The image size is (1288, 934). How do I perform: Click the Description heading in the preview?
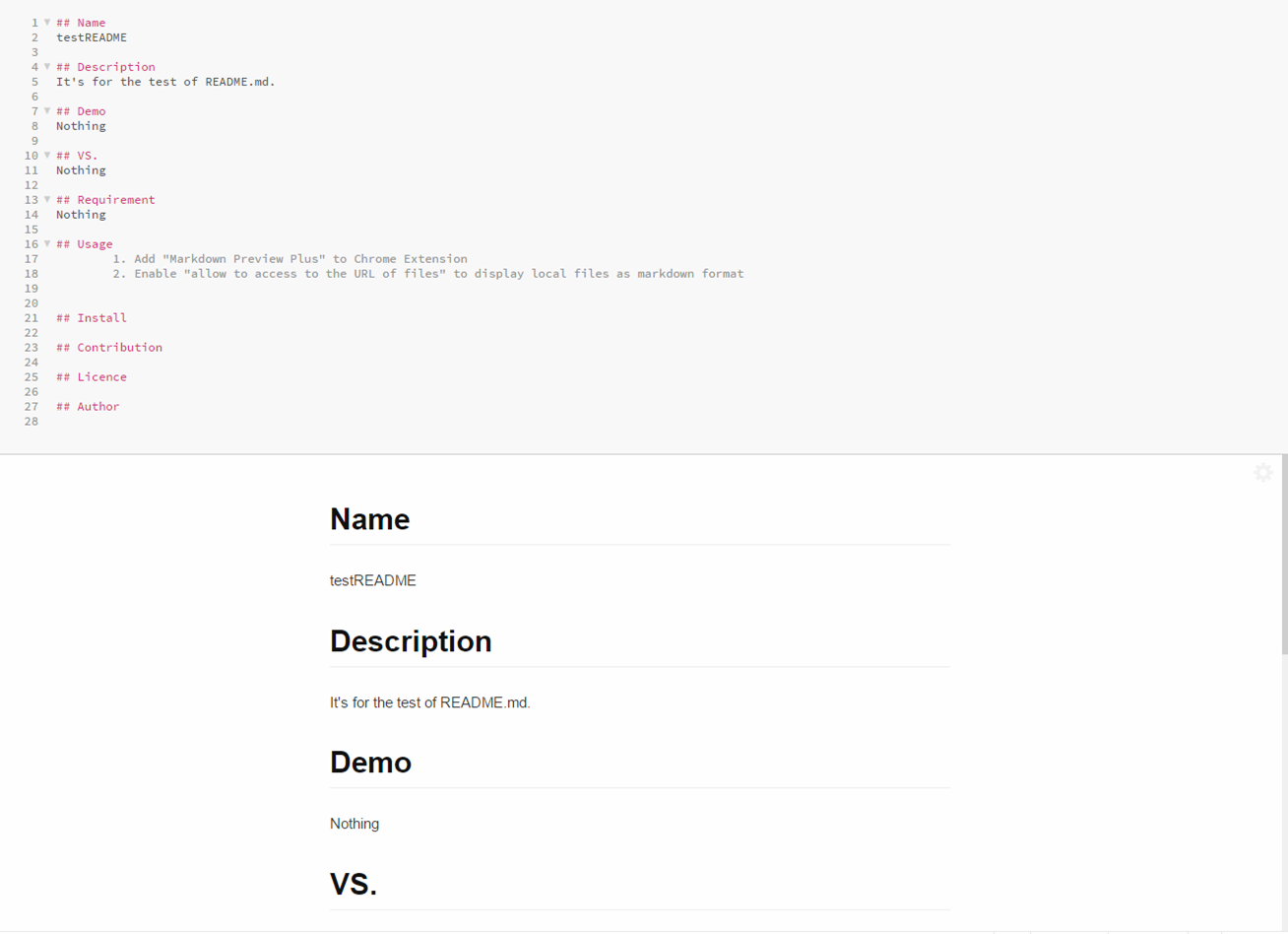click(x=411, y=641)
